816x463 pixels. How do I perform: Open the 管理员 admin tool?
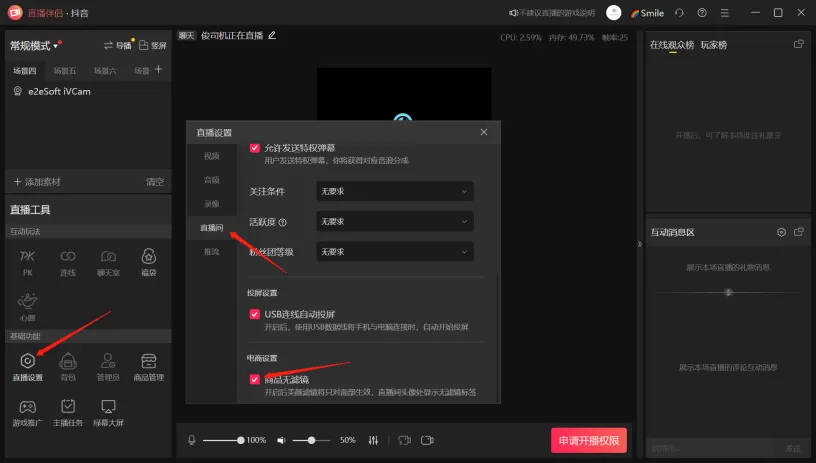108,367
